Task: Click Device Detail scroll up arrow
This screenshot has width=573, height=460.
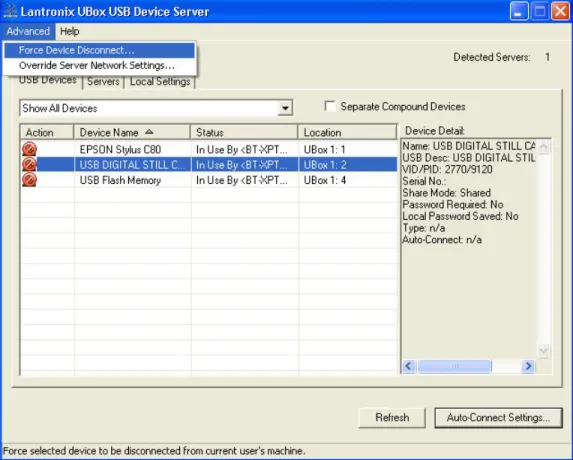Action: pyautogui.click(x=543, y=147)
